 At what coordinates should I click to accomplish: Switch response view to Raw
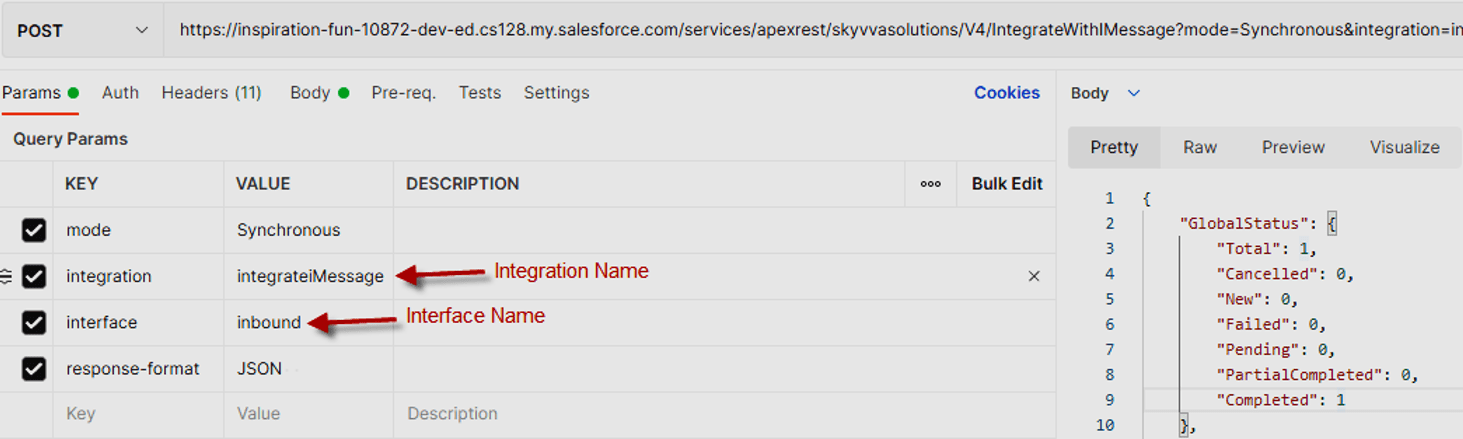[1199, 147]
